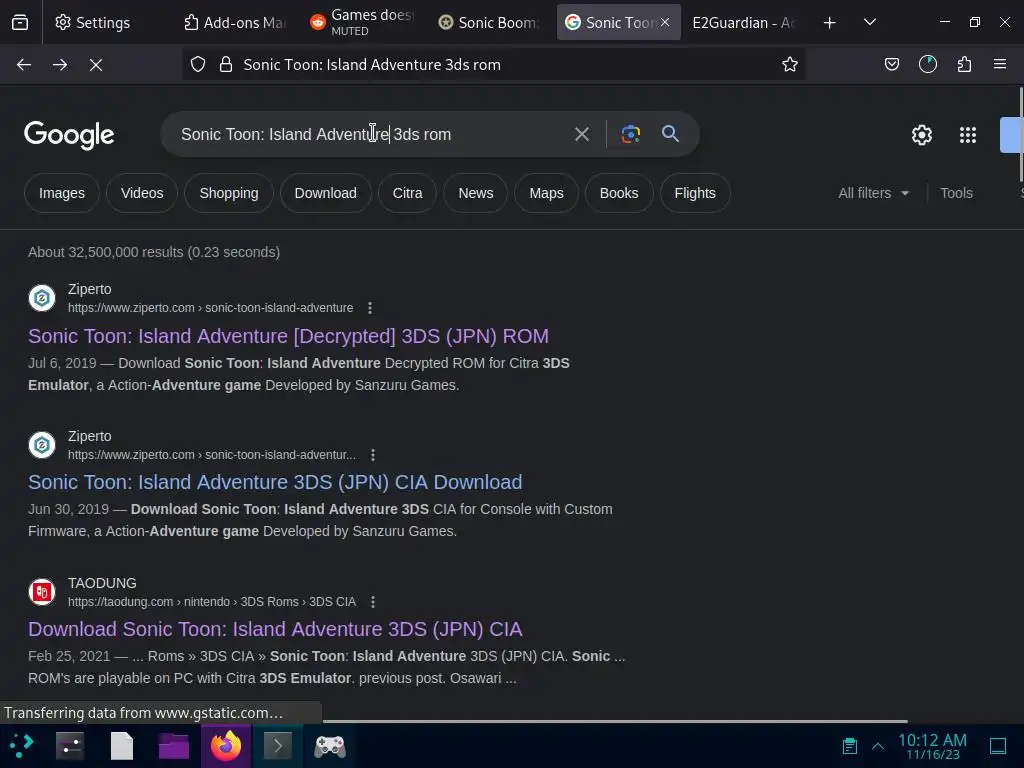Open tracking protection shield icon
This screenshot has width=1024, height=768.
tap(198, 65)
